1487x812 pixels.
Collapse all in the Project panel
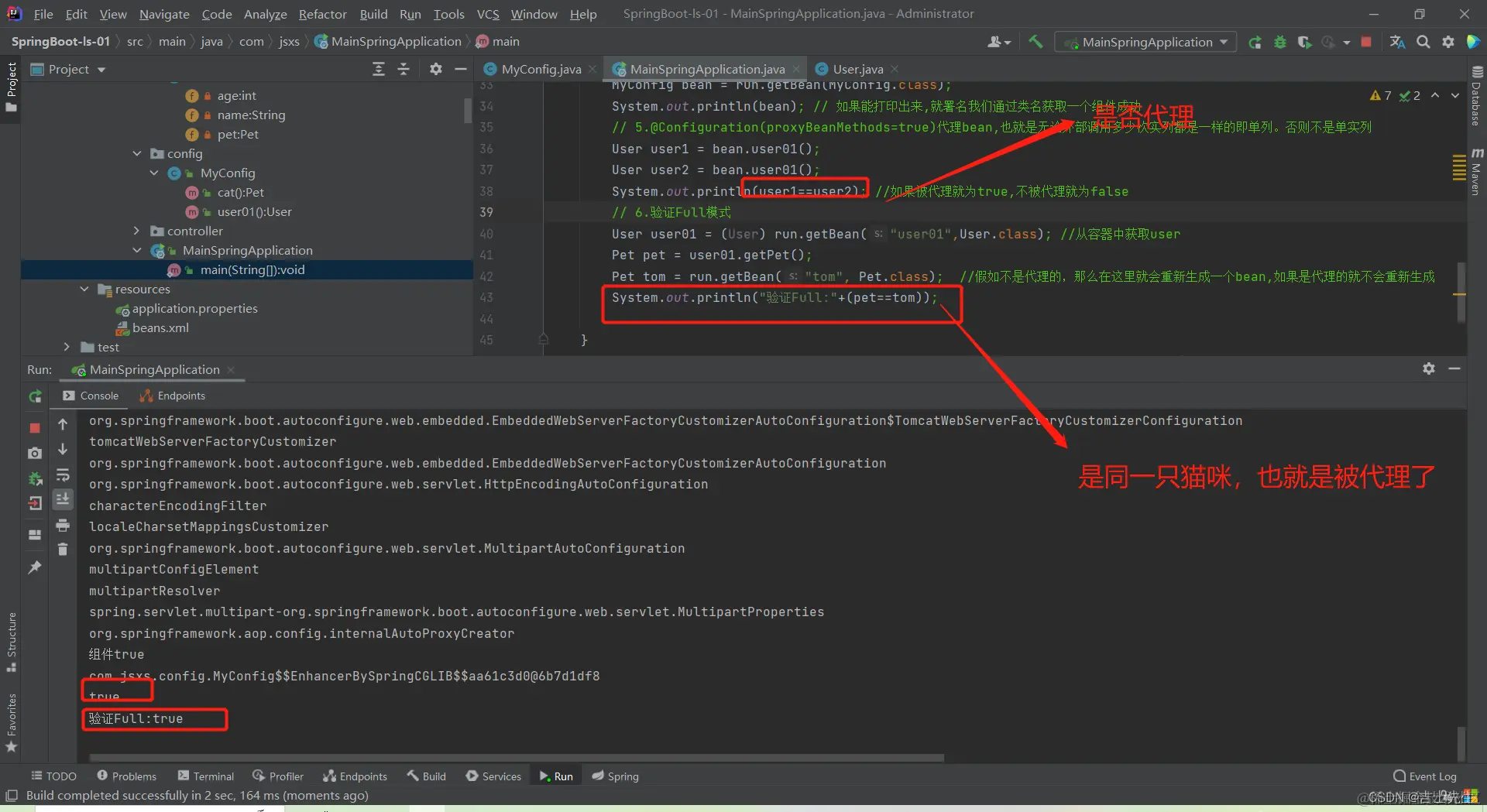(x=404, y=69)
